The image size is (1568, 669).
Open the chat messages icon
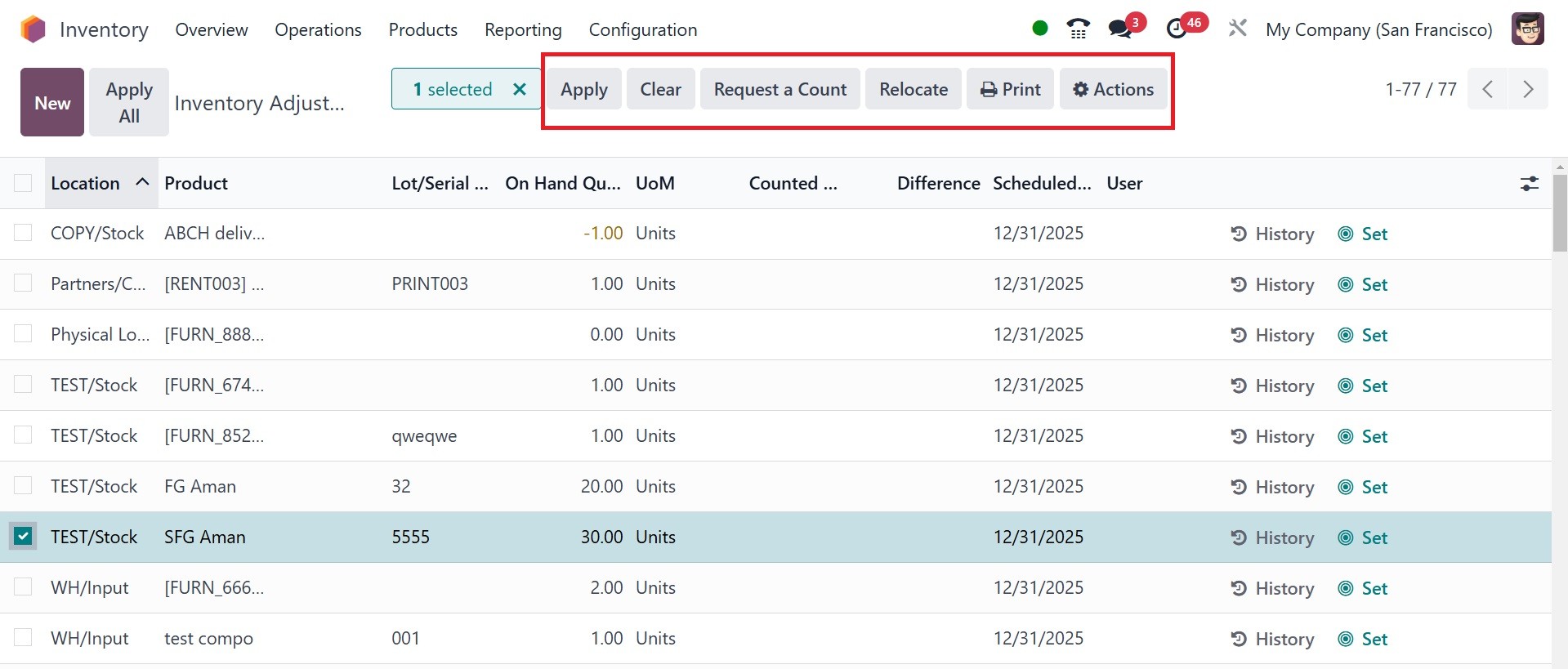(1120, 29)
